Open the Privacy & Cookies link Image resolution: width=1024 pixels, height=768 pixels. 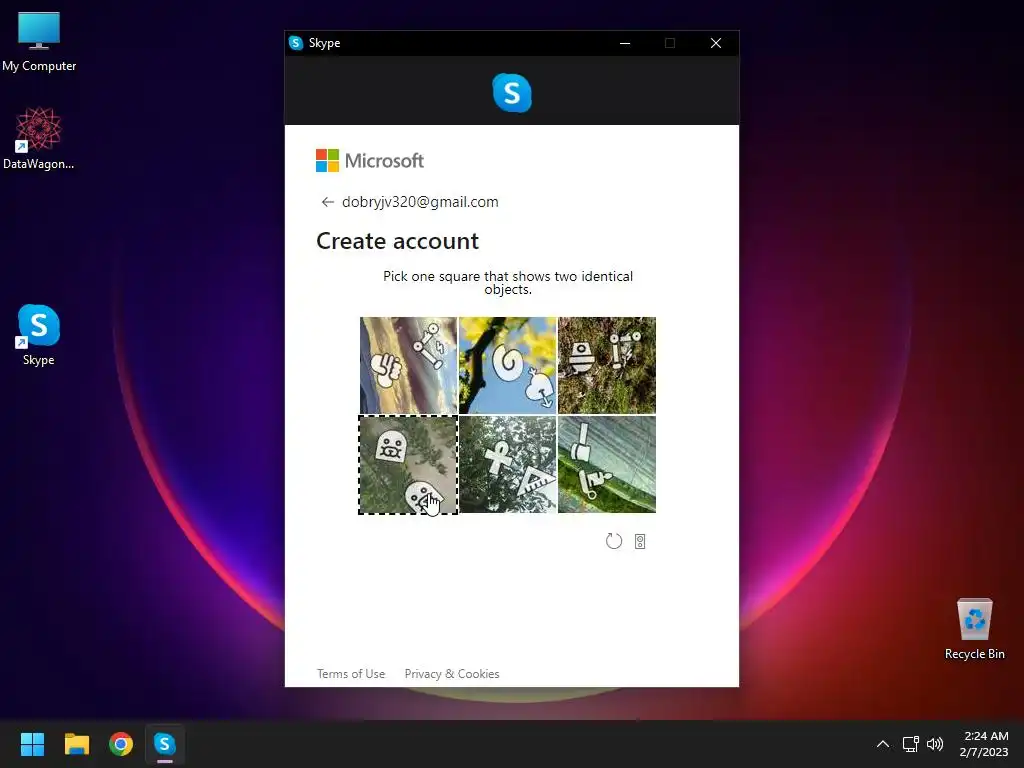(452, 673)
